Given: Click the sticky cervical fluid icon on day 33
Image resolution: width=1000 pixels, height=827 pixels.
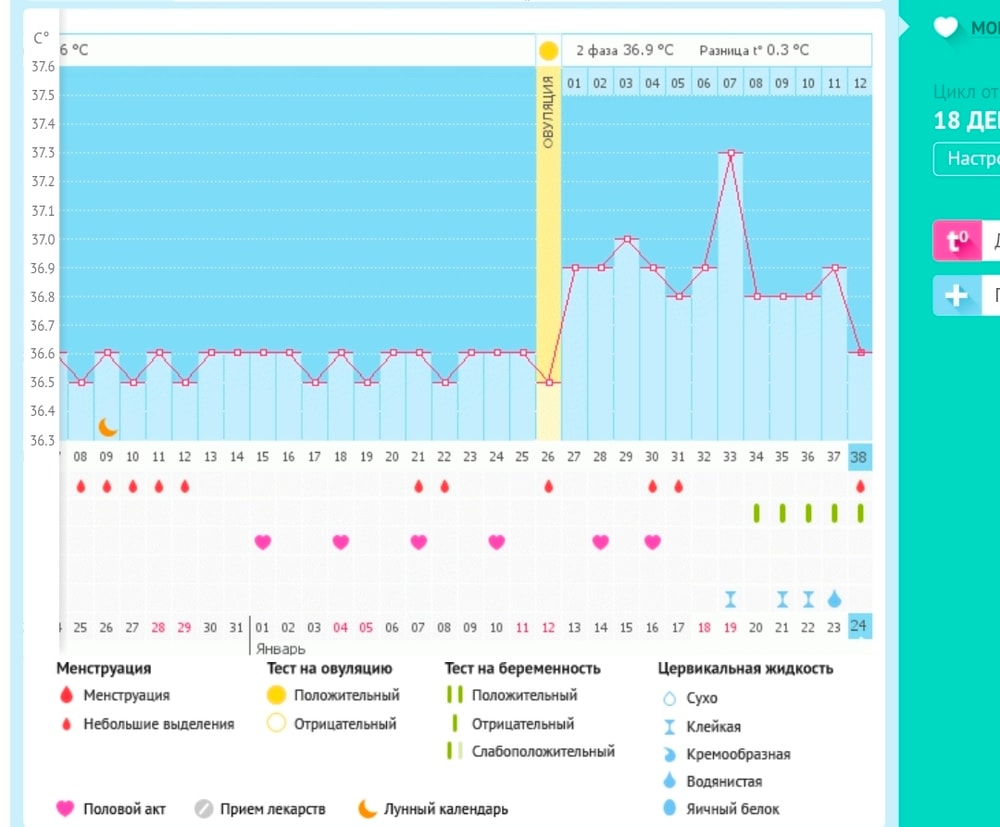Looking at the screenshot, I should tap(731, 599).
